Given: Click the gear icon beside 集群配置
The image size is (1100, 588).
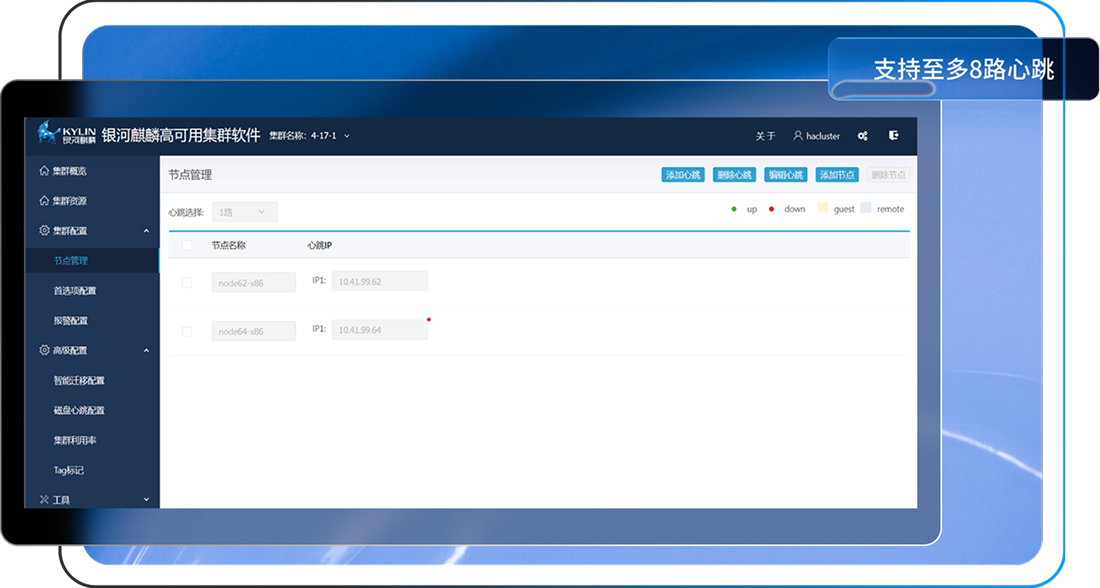Looking at the screenshot, I should [44, 231].
